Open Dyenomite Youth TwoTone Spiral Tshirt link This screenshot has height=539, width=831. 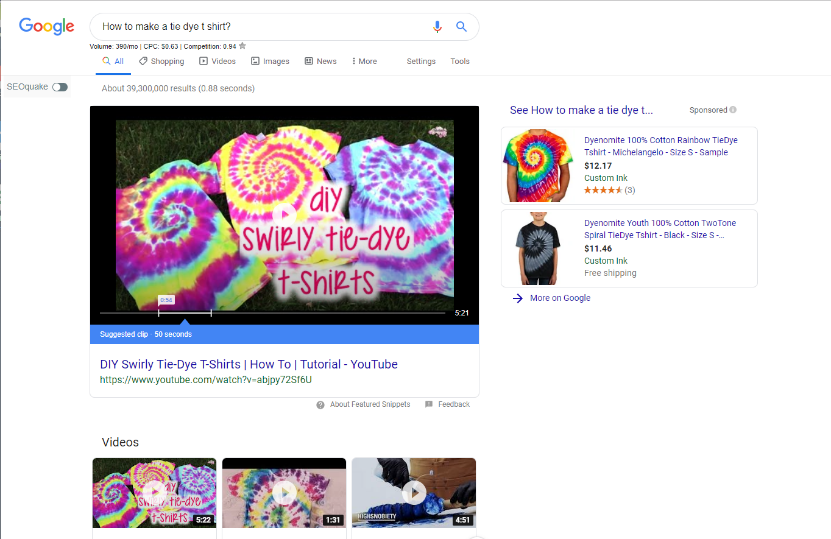click(660, 229)
